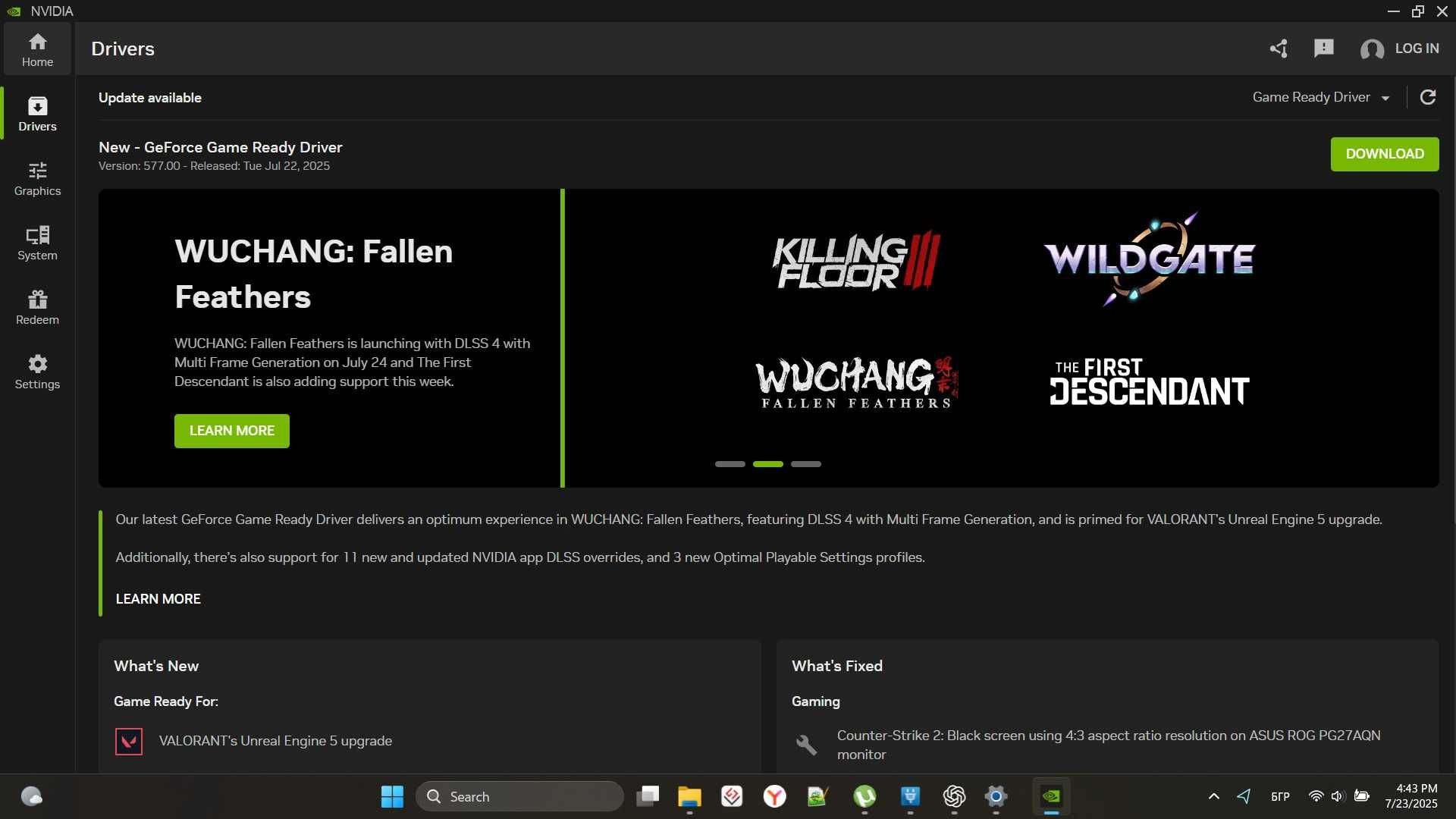Open the Graphics settings section

37,178
